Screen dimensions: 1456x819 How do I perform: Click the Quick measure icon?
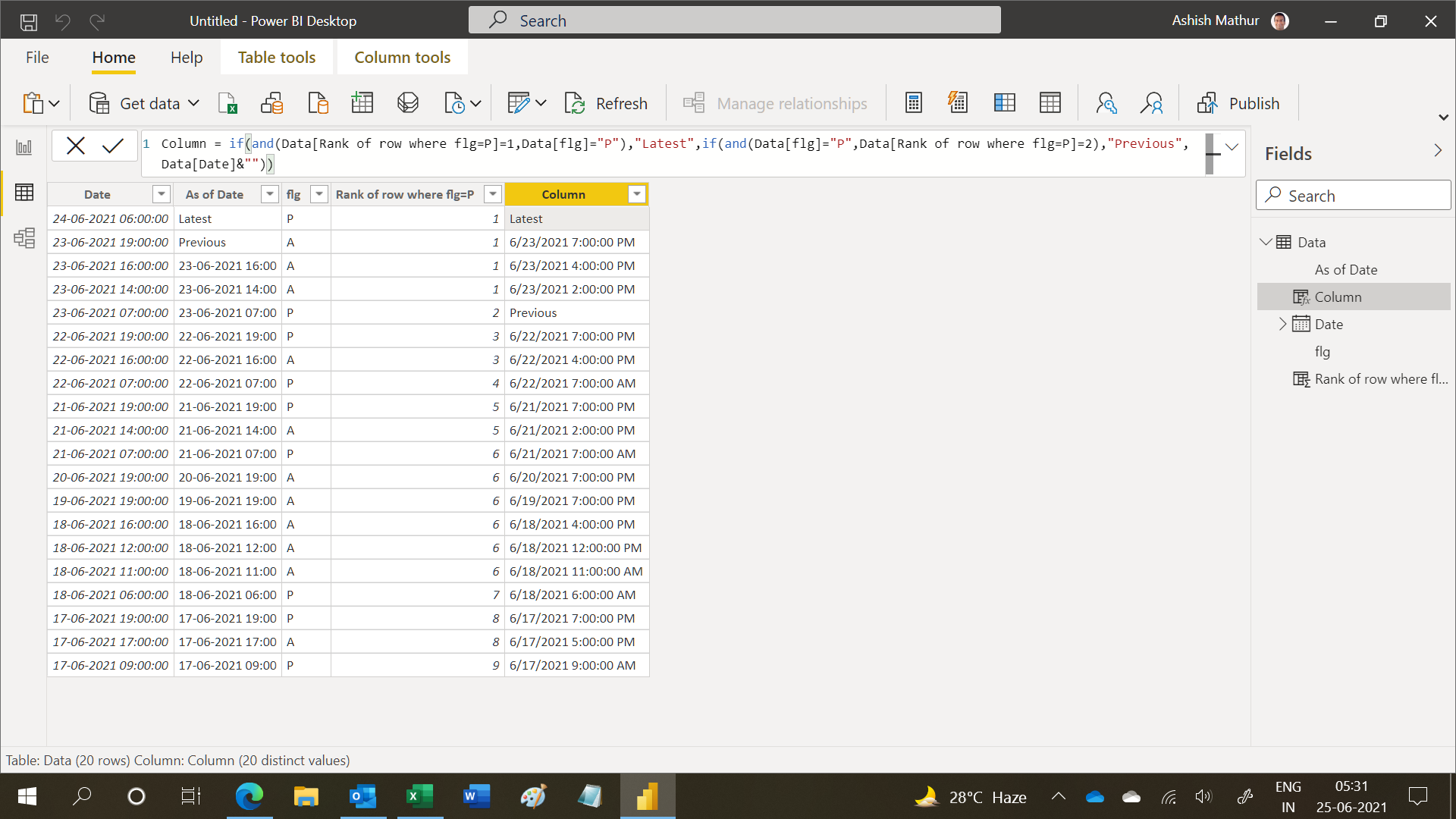pos(959,103)
